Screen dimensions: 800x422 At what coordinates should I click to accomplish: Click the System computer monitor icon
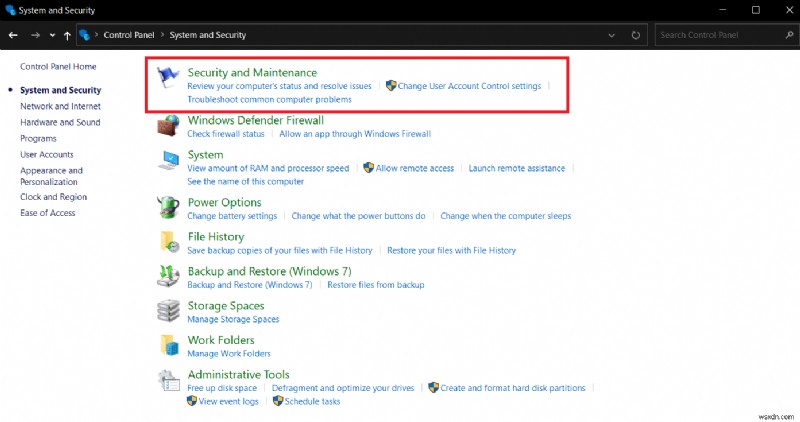pyautogui.click(x=168, y=160)
